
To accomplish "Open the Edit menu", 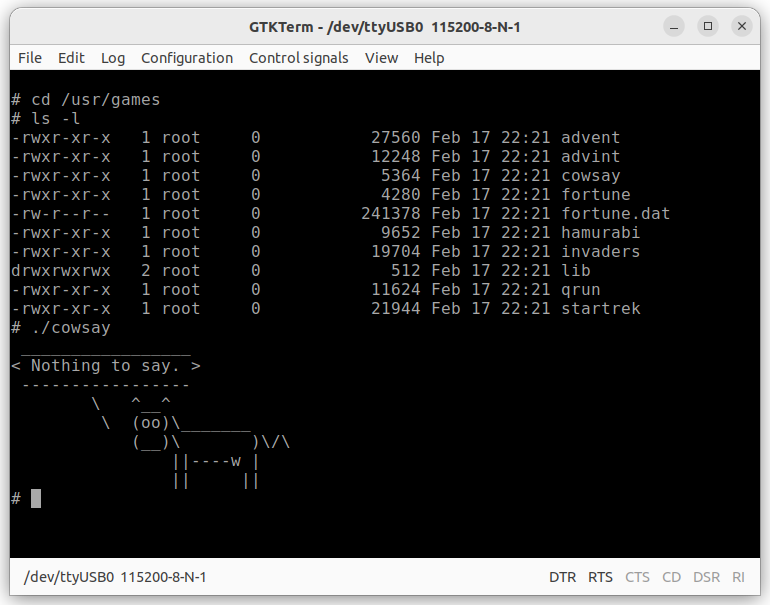I will (71, 58).
